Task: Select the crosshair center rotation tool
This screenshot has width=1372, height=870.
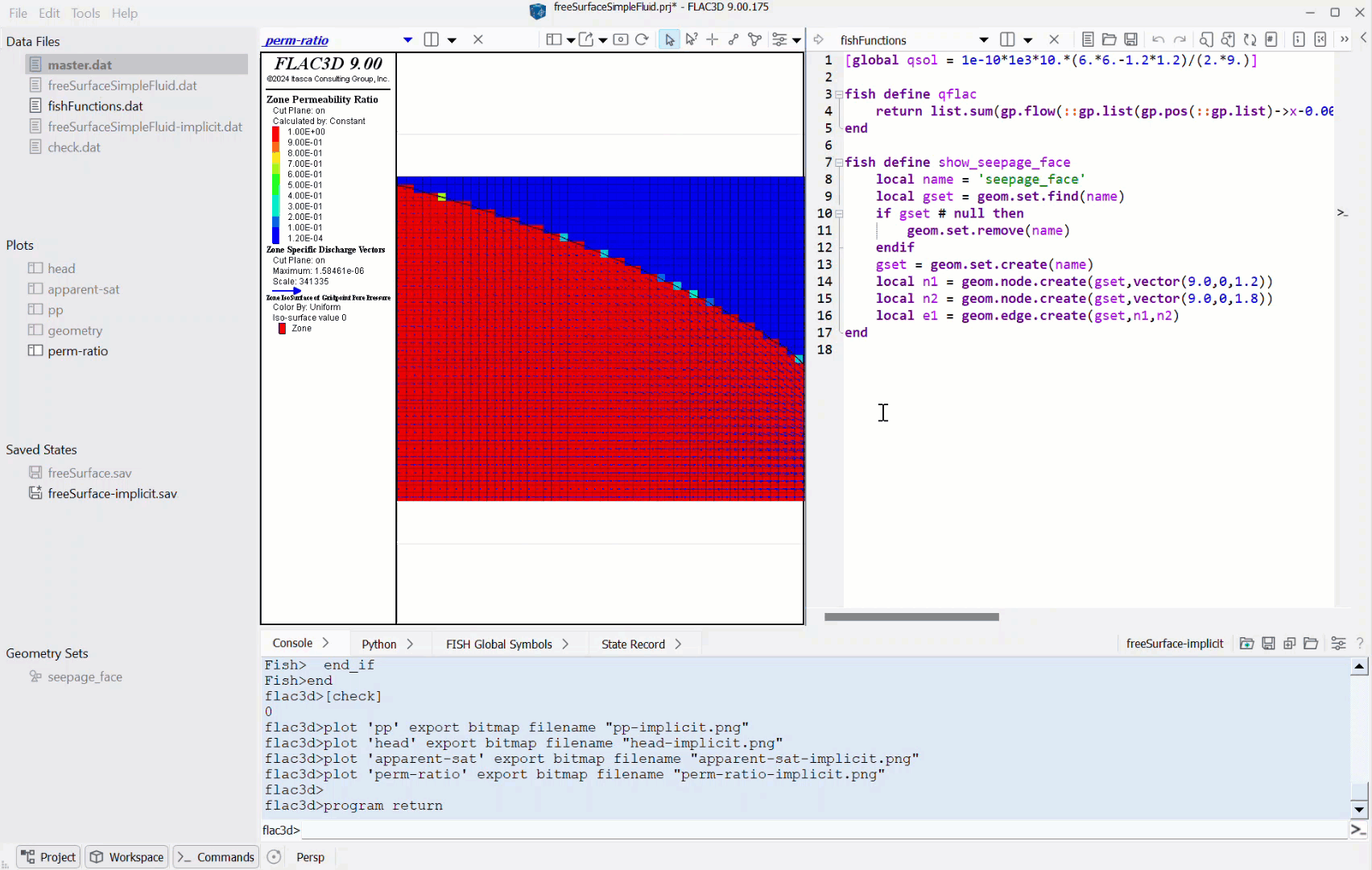Action: point(712,39)
